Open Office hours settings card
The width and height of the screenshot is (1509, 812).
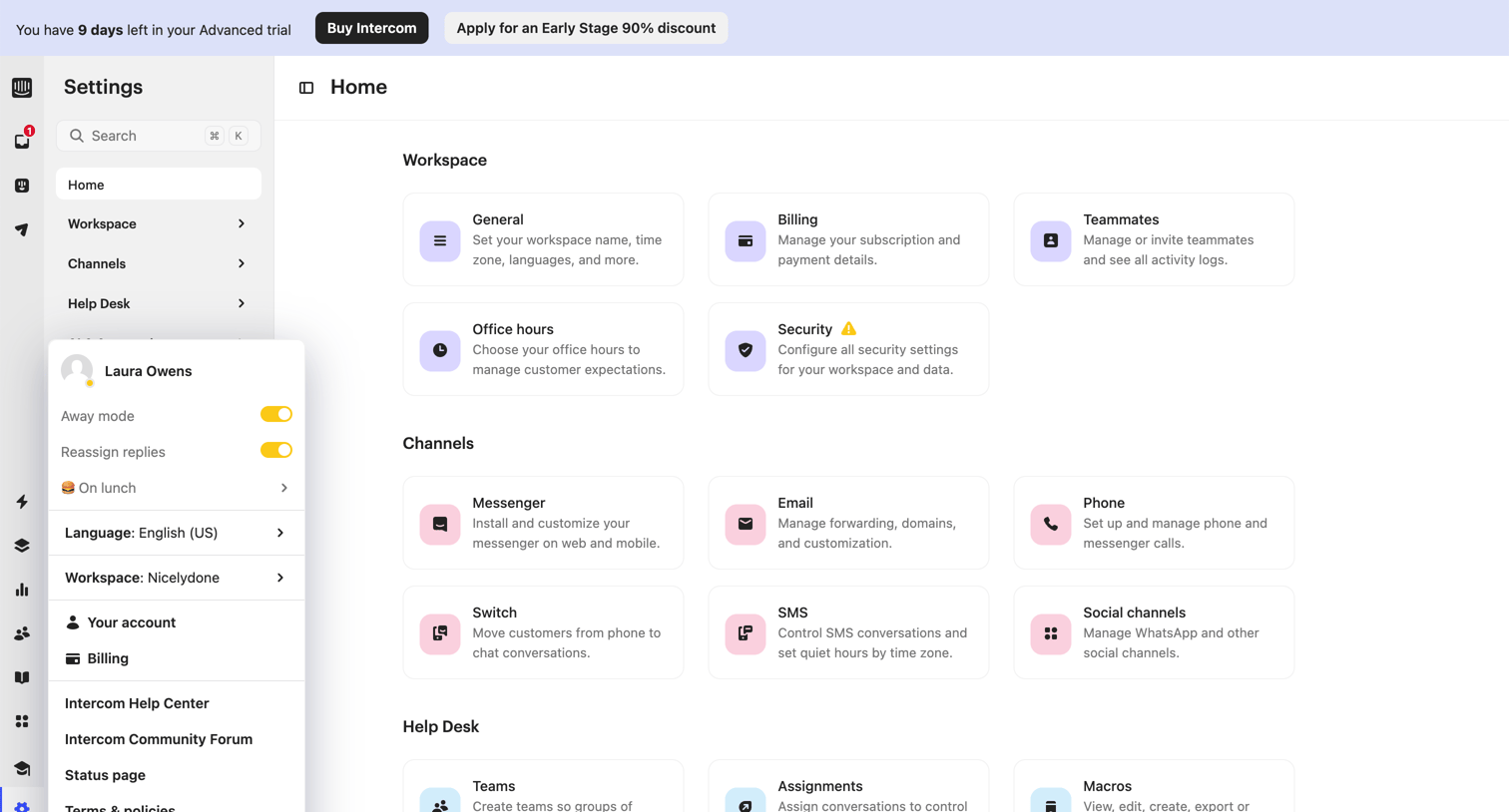543,349
